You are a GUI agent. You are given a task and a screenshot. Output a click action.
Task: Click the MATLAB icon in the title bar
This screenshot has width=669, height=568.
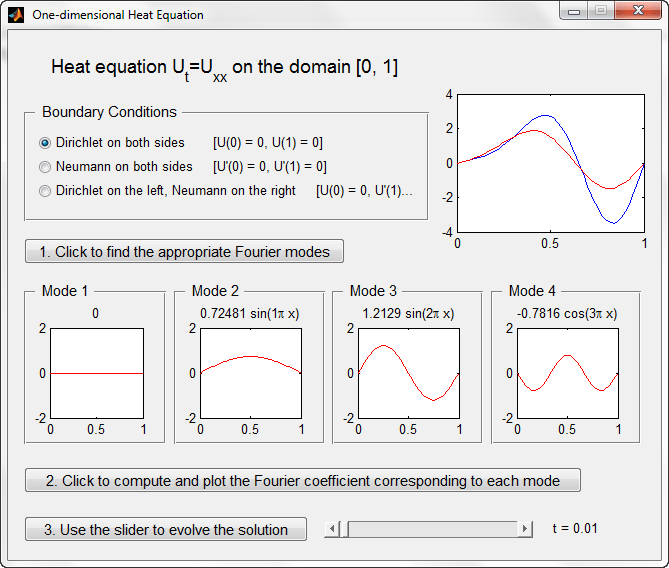[x=16, y=15]
